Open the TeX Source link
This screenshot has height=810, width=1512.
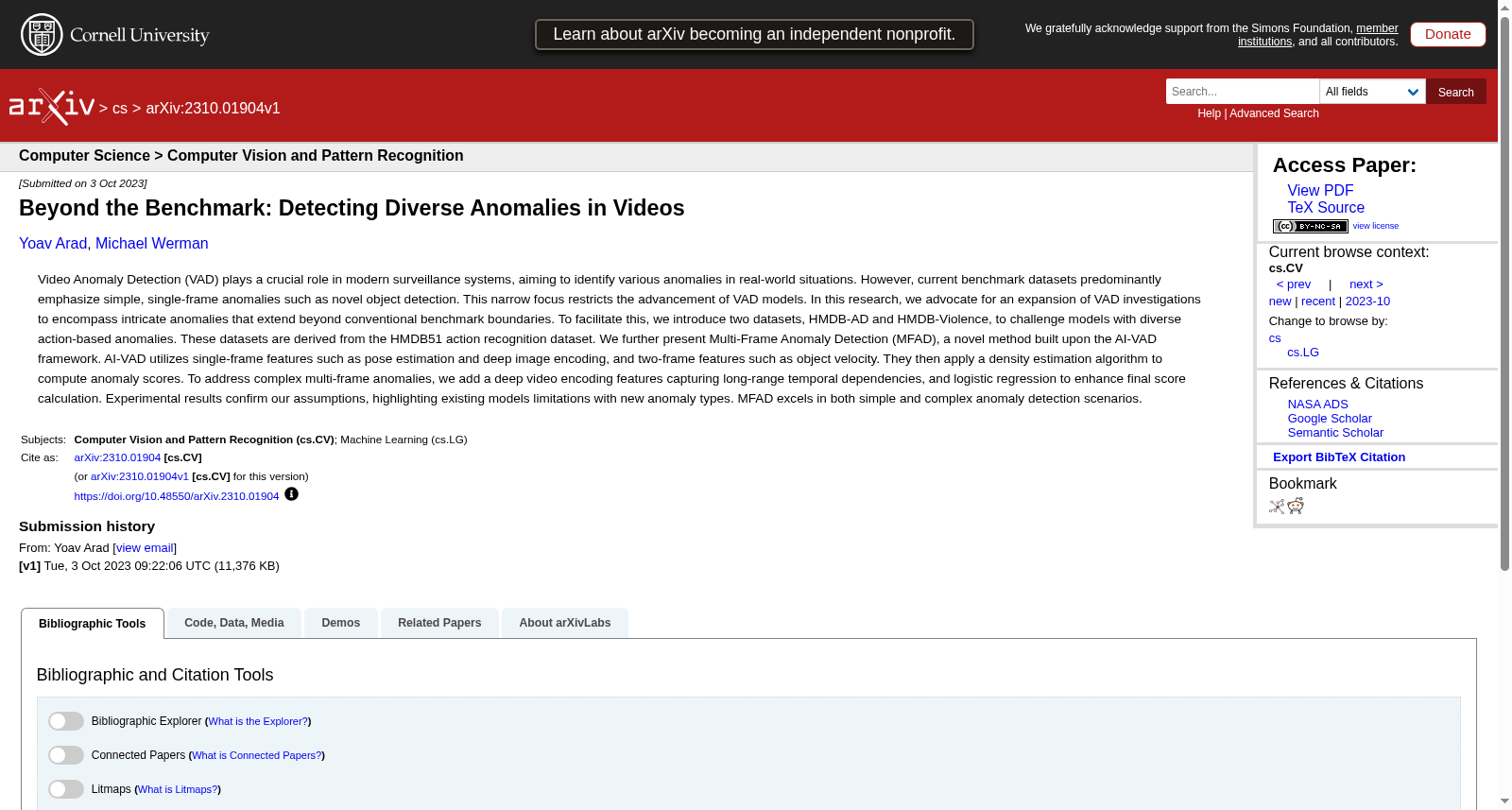tap(1326, 208)
